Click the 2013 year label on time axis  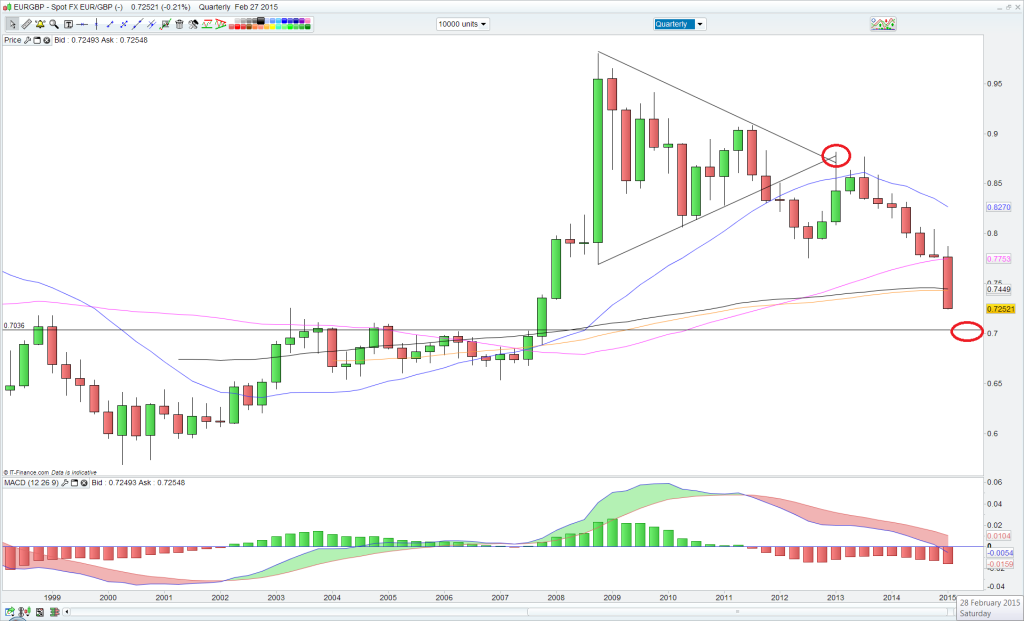(x=835, y=597)
